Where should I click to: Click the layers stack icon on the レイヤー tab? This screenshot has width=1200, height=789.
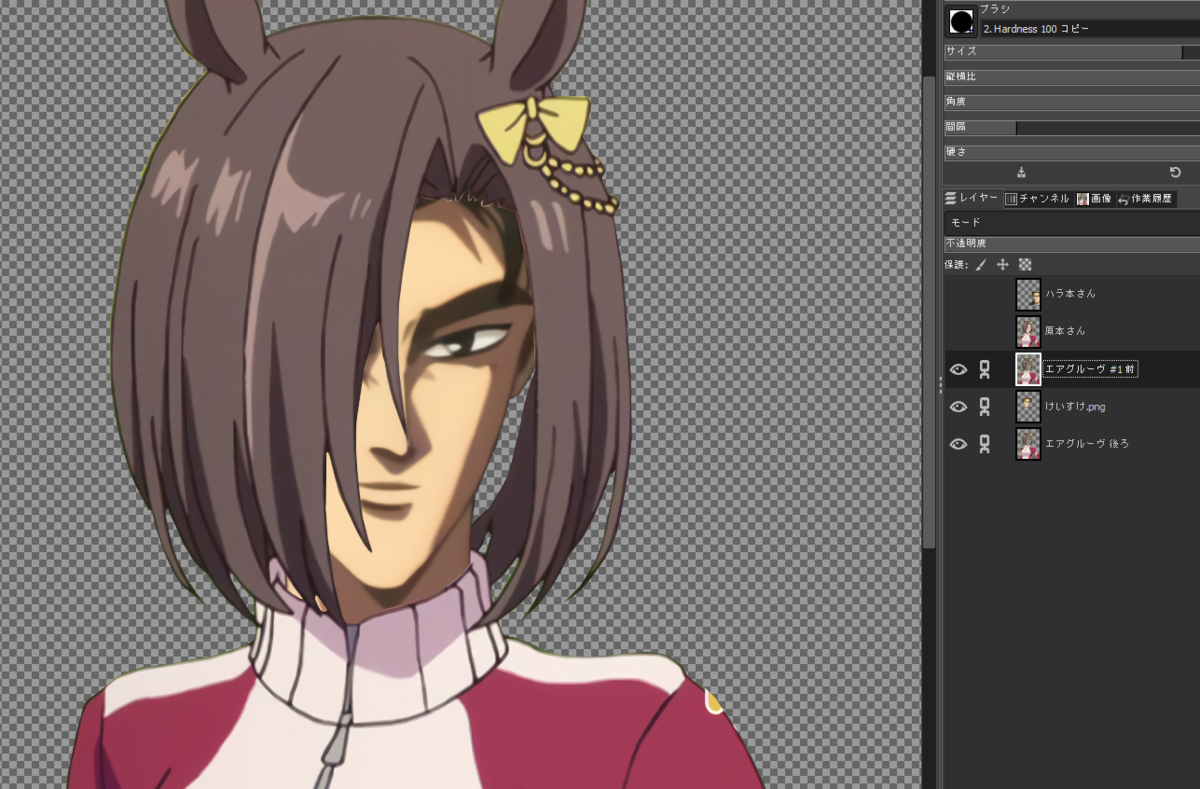tap(951, 197)
